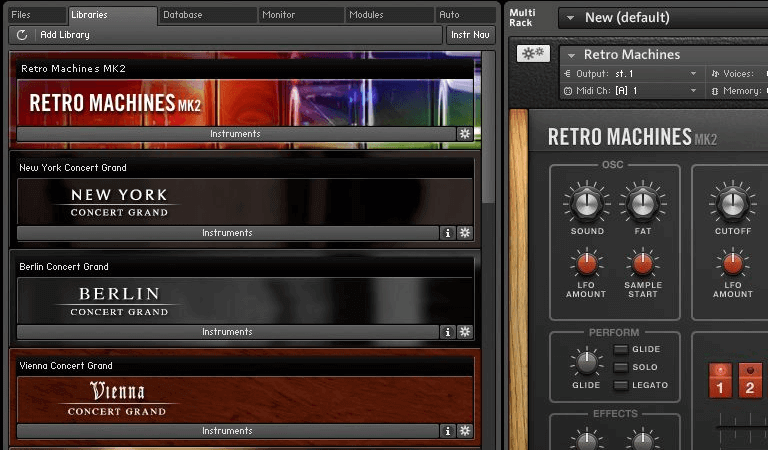Click the New York Concert Grand banner
Image resolution: width=768 pixels, height=450 pixels.
(x=245, y=202)
